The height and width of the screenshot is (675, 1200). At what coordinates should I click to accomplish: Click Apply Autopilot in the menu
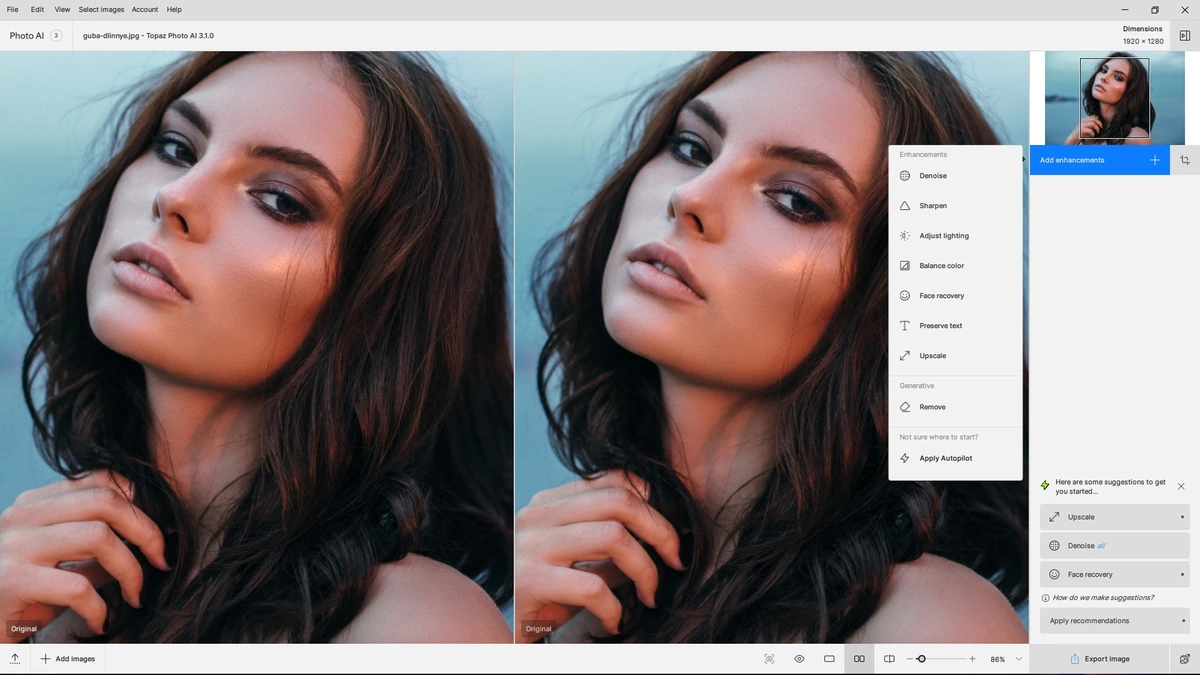[x=955, y=458]
